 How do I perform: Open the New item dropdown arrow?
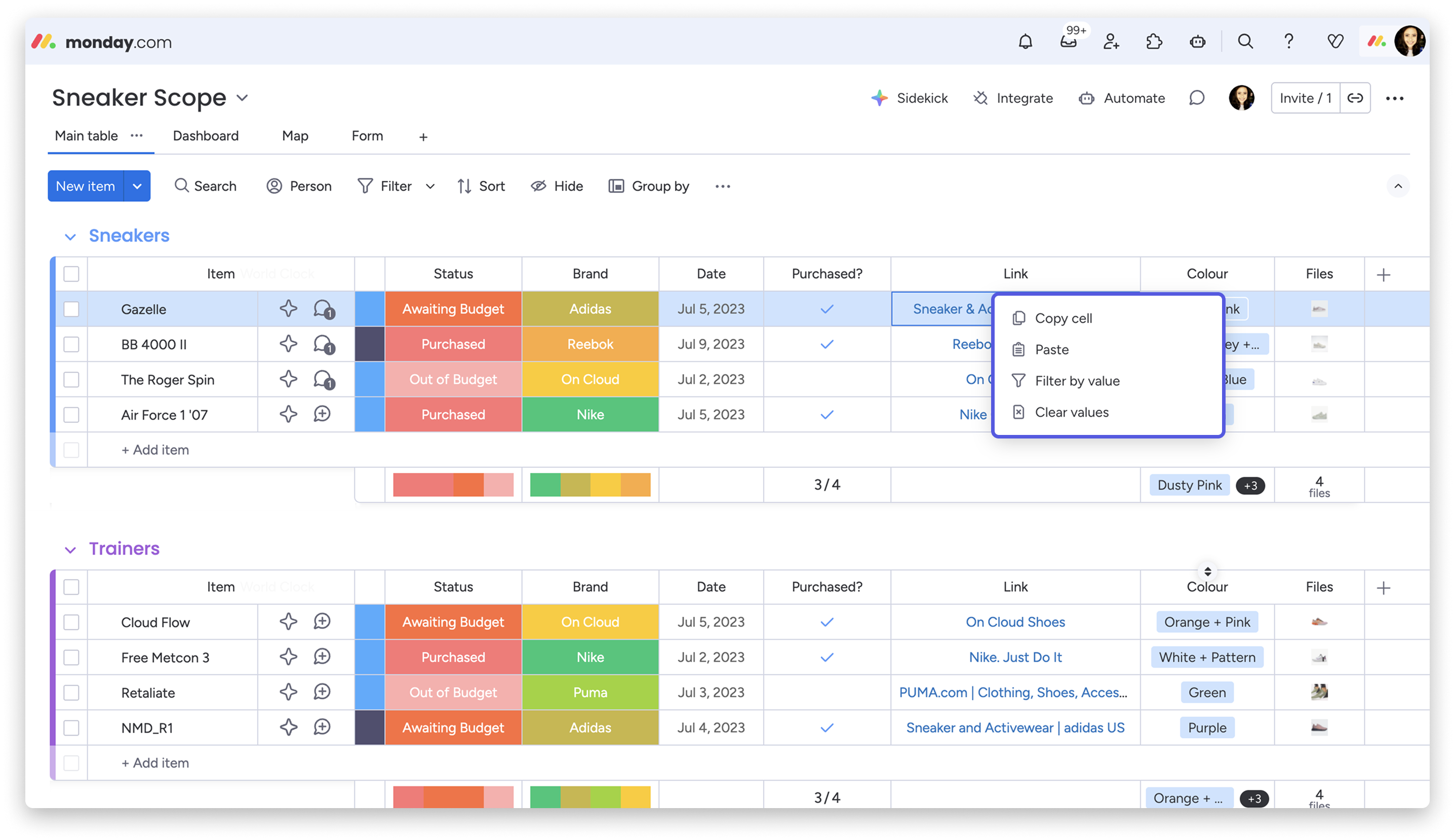pos(137,186)
